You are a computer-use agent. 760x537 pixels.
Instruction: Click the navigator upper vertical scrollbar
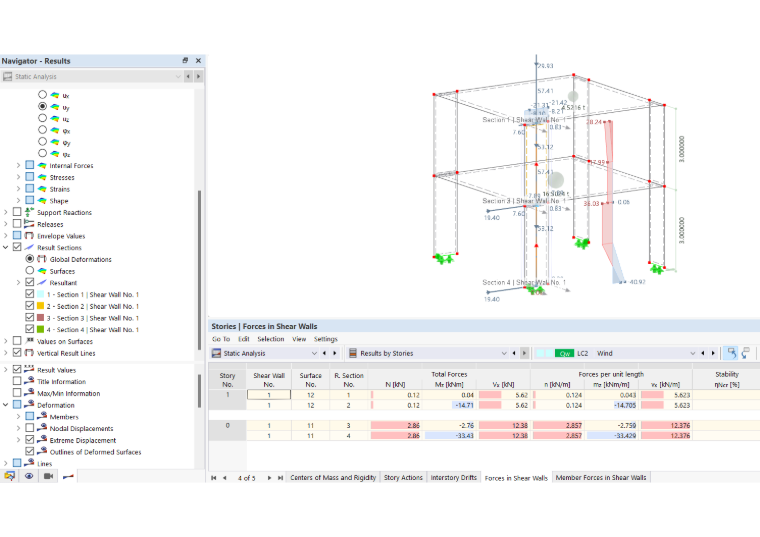199,269
